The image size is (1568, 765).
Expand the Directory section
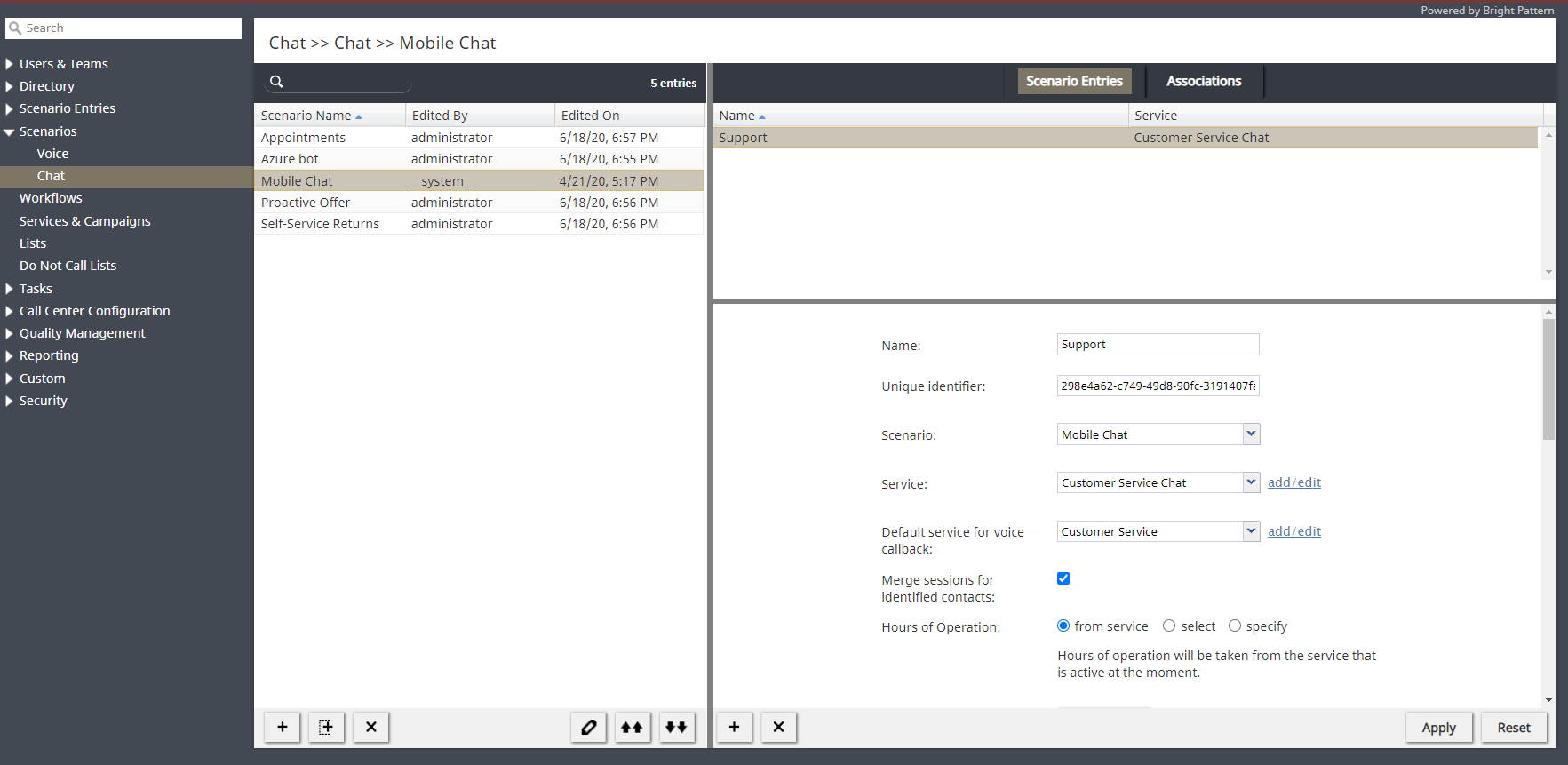pyautogui.click(x=9, y=86)
